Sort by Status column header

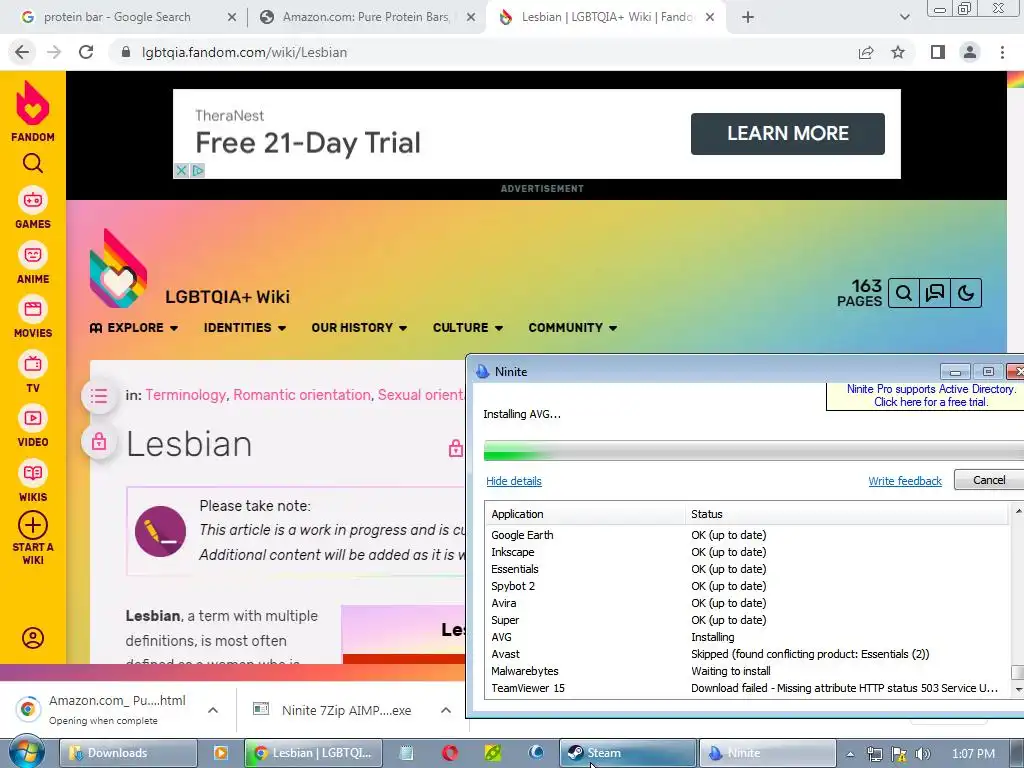coord(847,514)
